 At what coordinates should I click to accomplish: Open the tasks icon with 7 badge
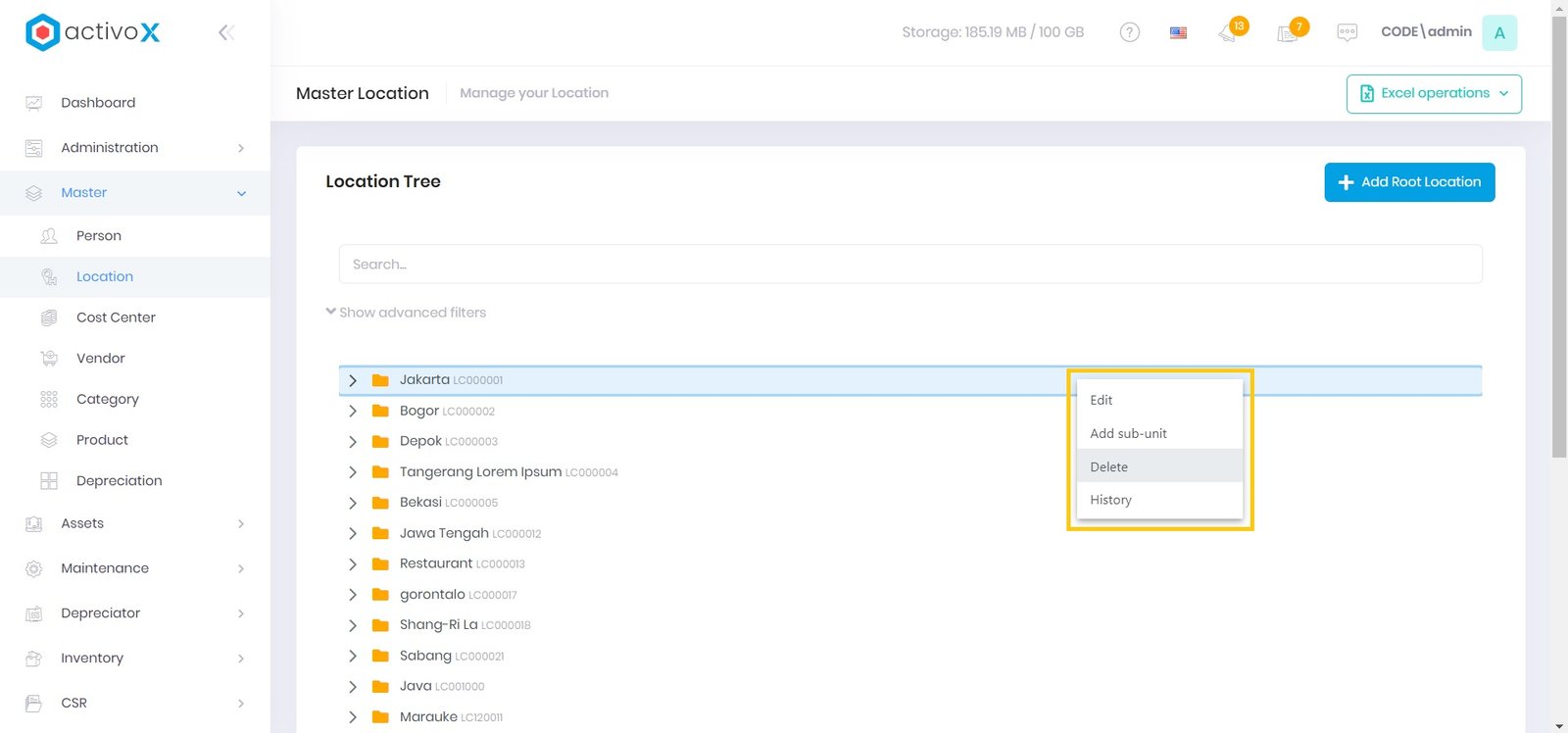pos(1289,32)
